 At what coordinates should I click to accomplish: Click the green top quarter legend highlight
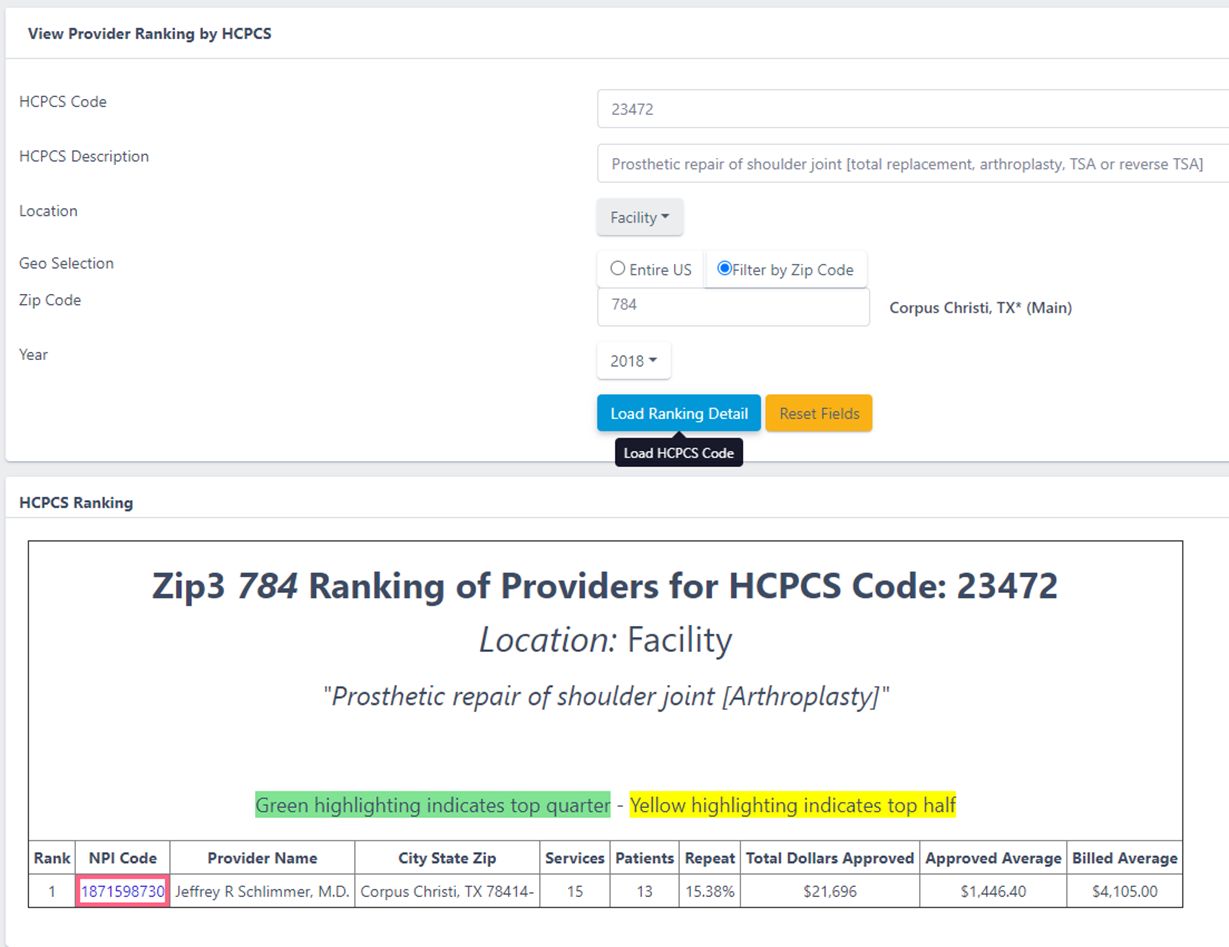coord(432,805)
